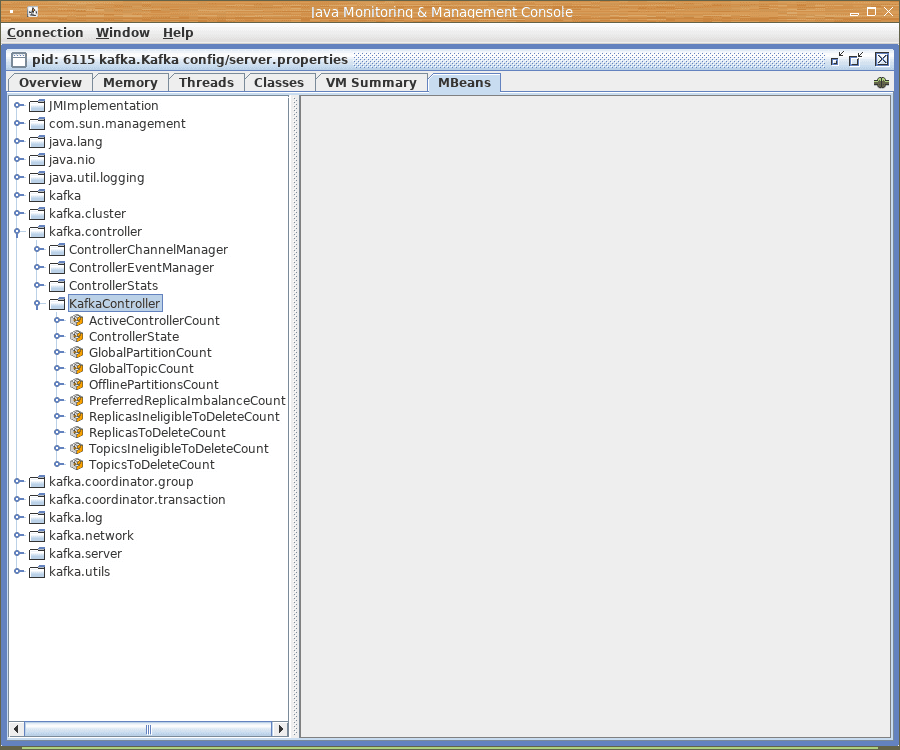Expand the kafka.network tree node

coord(18,535)
